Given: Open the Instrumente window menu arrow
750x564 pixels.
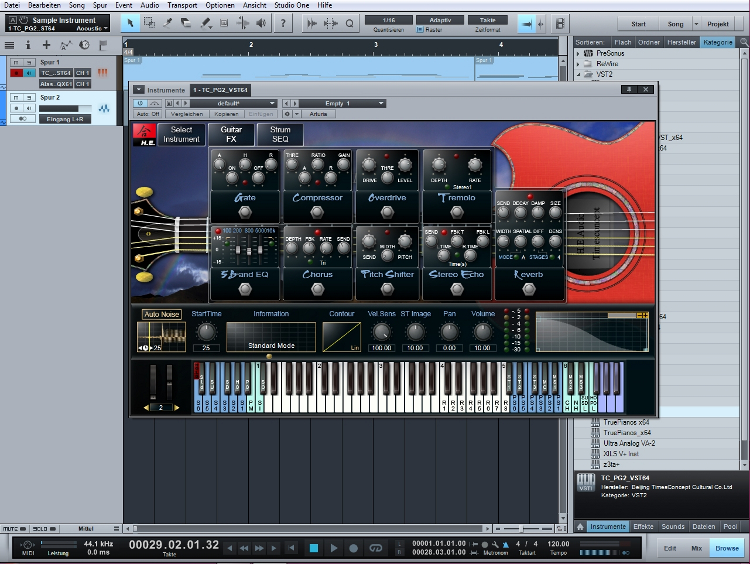Looking at the screenshot, I should coord(138,89).
